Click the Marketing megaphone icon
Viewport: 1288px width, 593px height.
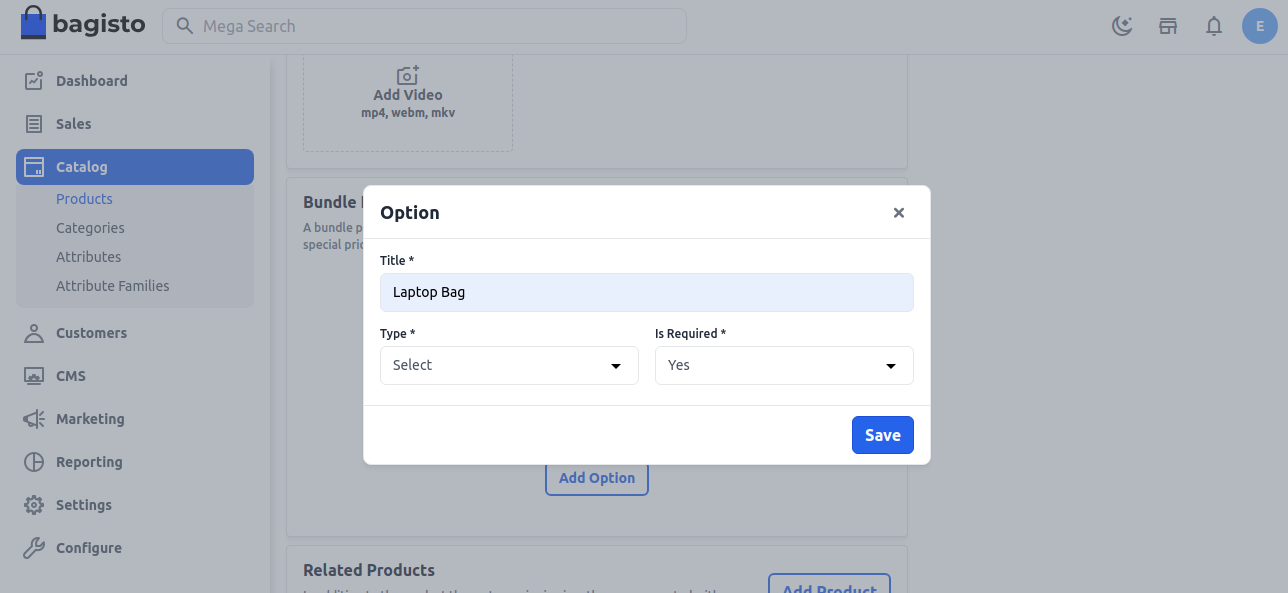34,419
